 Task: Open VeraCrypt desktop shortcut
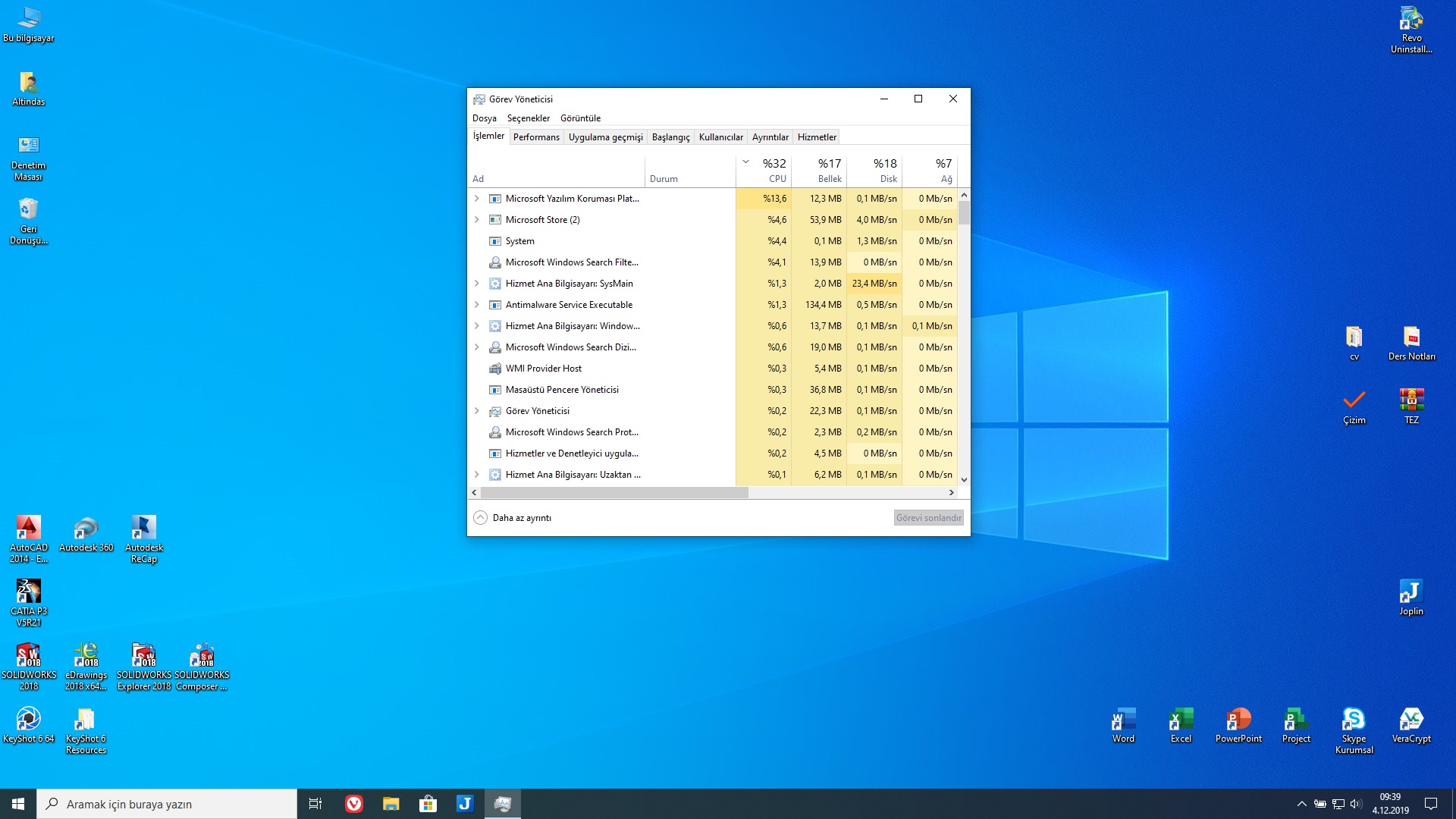(1411, 725)
